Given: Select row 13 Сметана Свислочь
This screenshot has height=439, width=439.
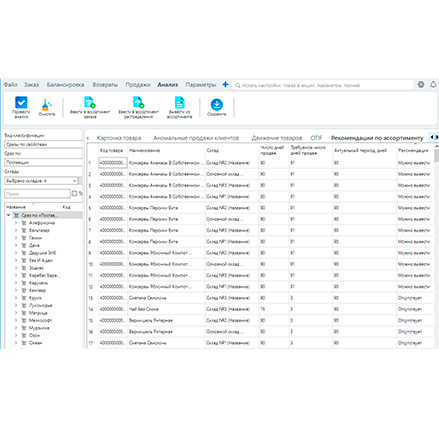Looking at the screenshot, I should (x=260, y=298).
